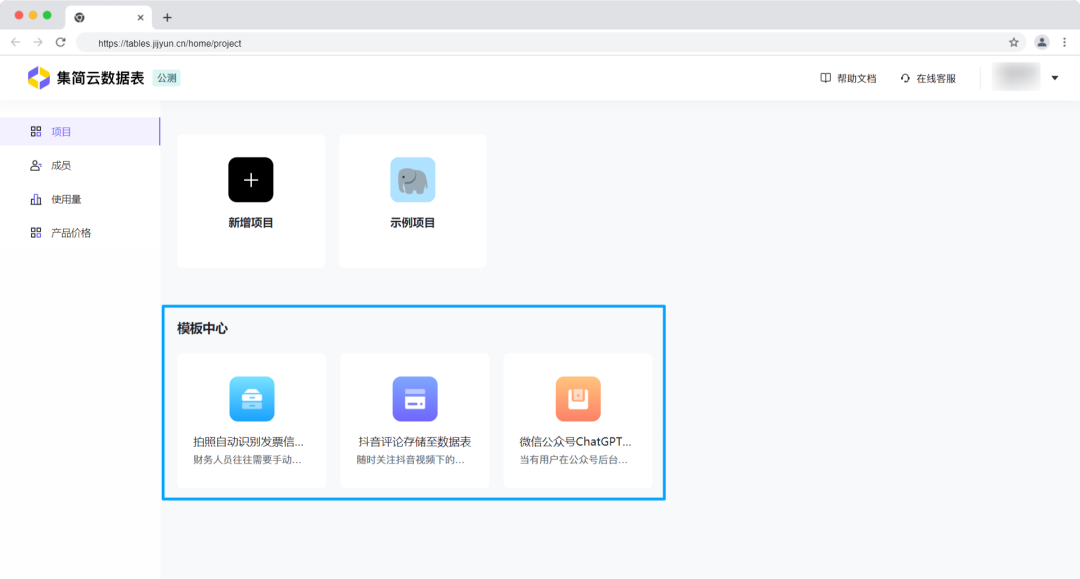The height and width of the screenshot is (579, 1080).
Task: Click the headset icon beside 在线客服
Action: [x=905, y=78]
